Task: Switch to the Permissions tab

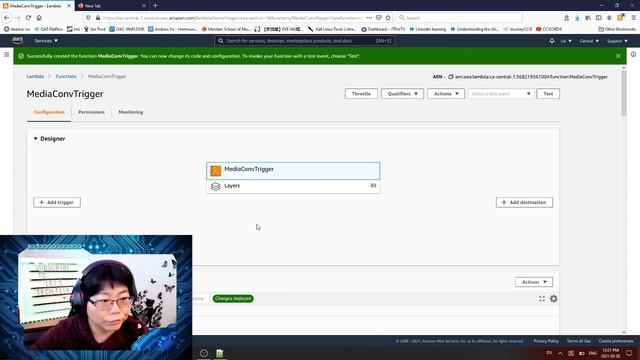Action: pyautogui.click(x=91, y=112)
